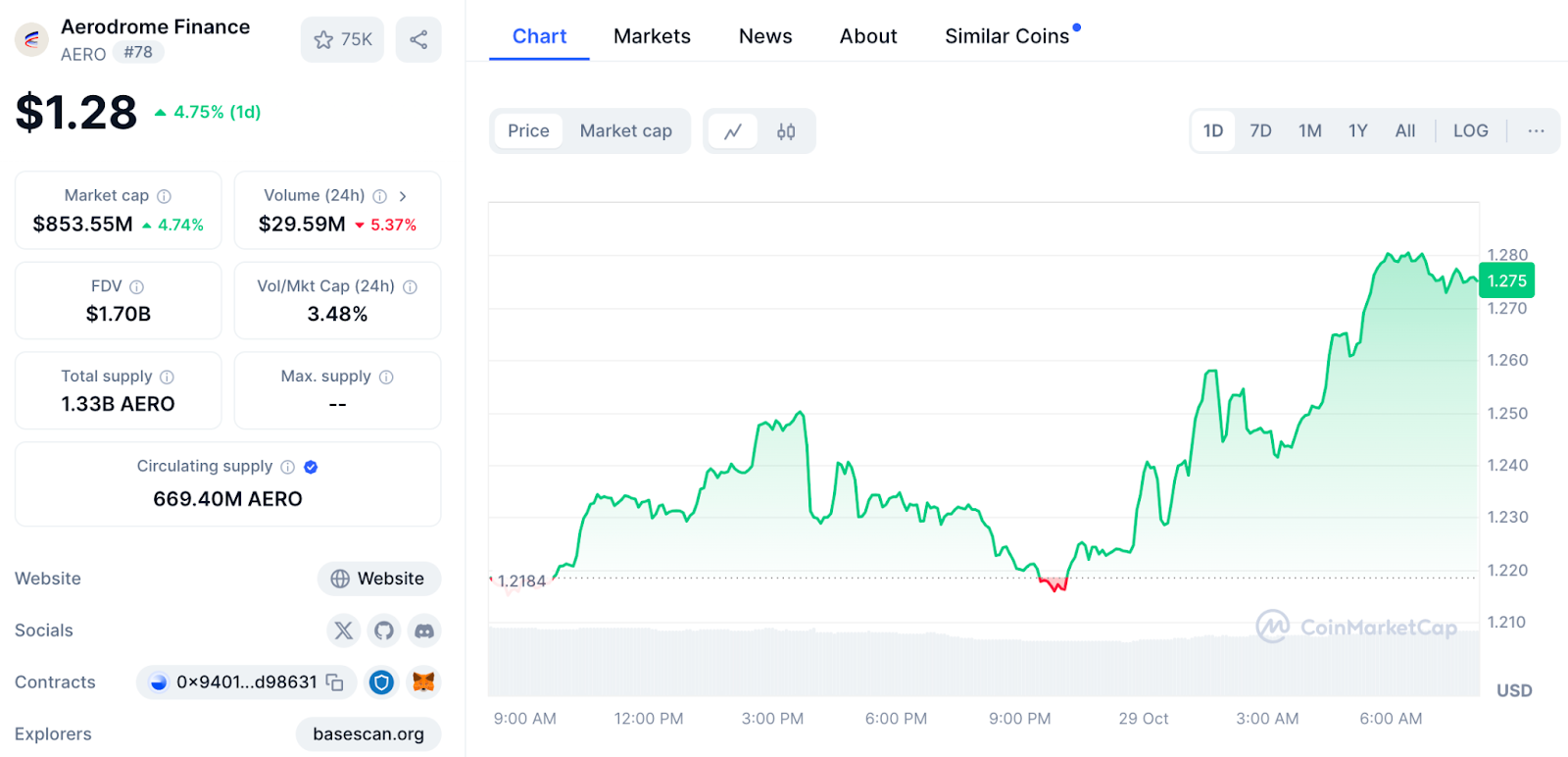This screenshot has height=757, width=1568.
Task: Click the USD currency label on chart
Action: pos(1514,690)
